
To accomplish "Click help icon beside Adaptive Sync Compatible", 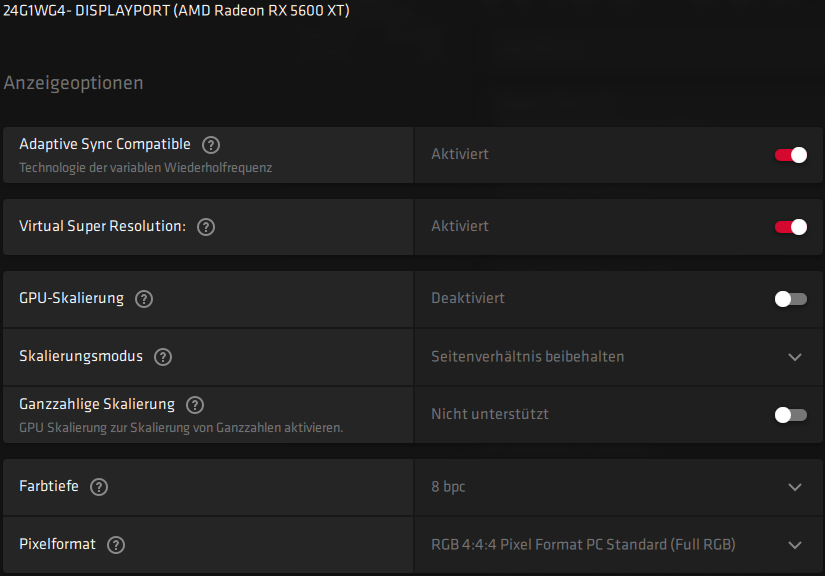I will click(210, 145).
